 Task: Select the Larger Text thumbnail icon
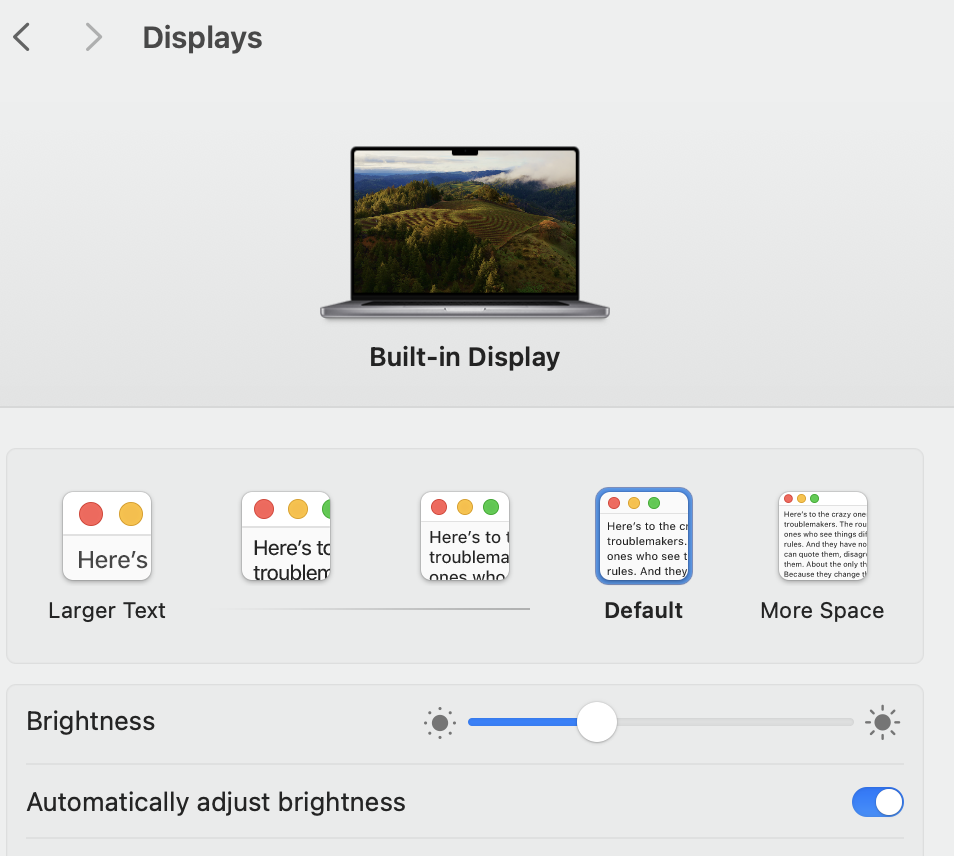point(106,536)
